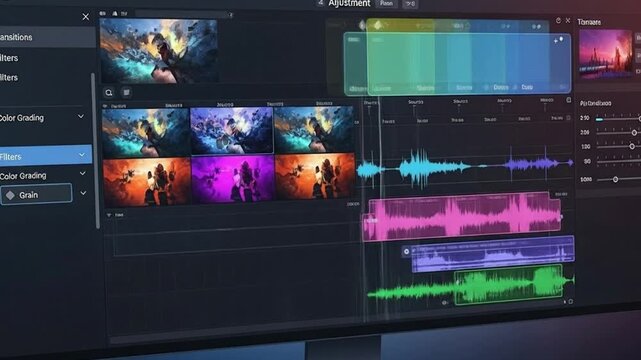This screenshot has width=641, height=360.
Task: Close the color adjustment overlay panel
Action: point(568,20)
